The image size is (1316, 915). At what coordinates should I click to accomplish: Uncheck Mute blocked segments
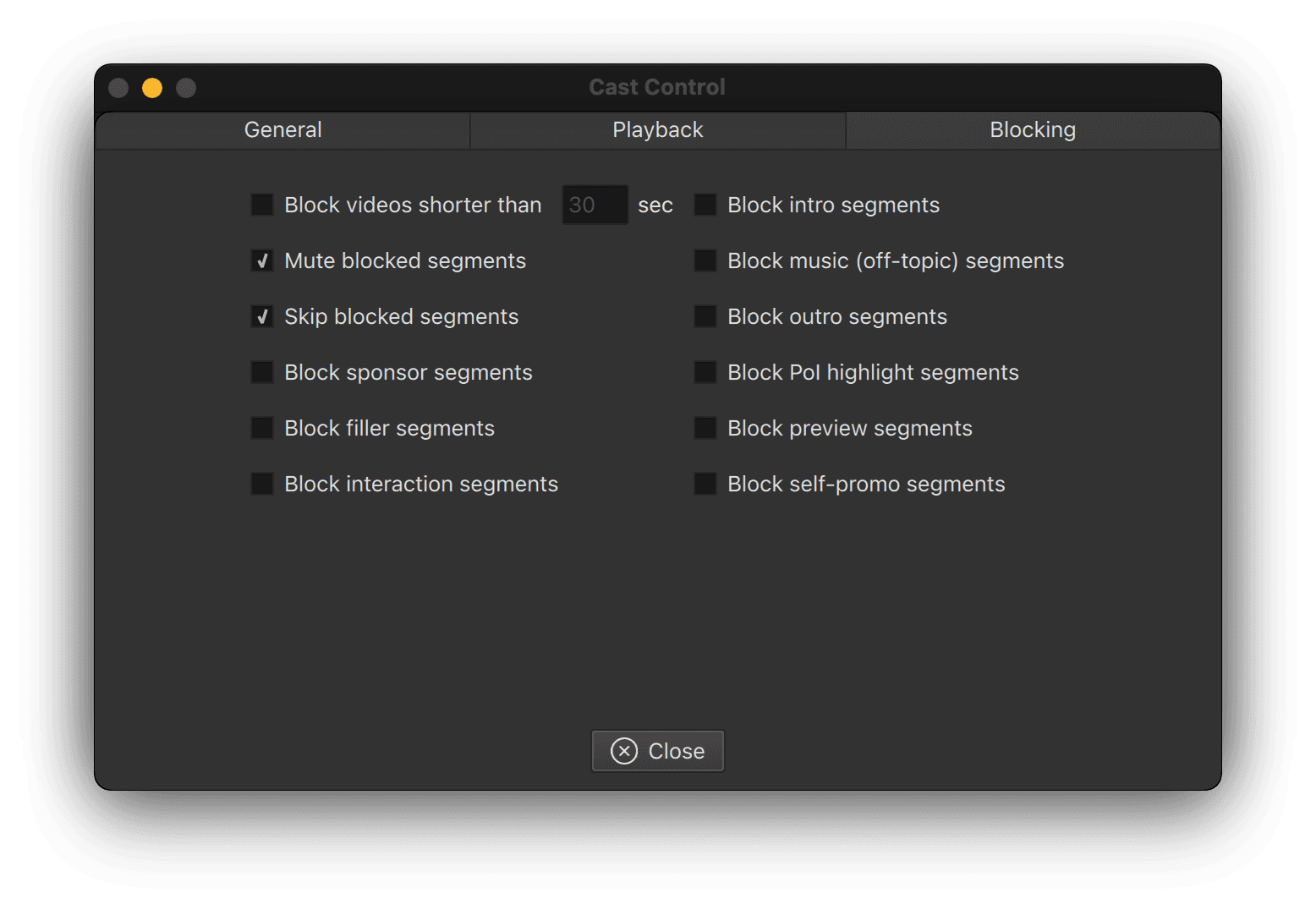[262, 260]
